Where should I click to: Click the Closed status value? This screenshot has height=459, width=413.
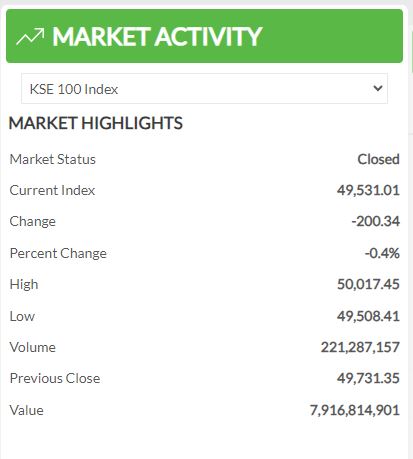378,159
